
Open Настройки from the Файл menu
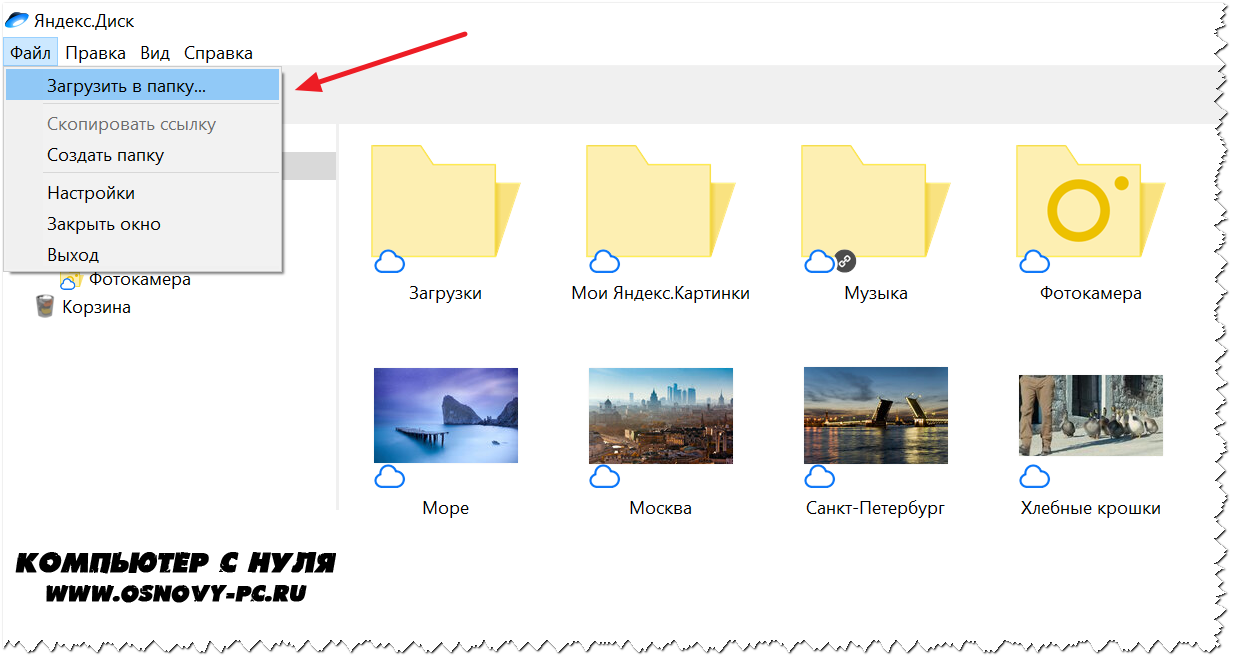coord(90,193)
